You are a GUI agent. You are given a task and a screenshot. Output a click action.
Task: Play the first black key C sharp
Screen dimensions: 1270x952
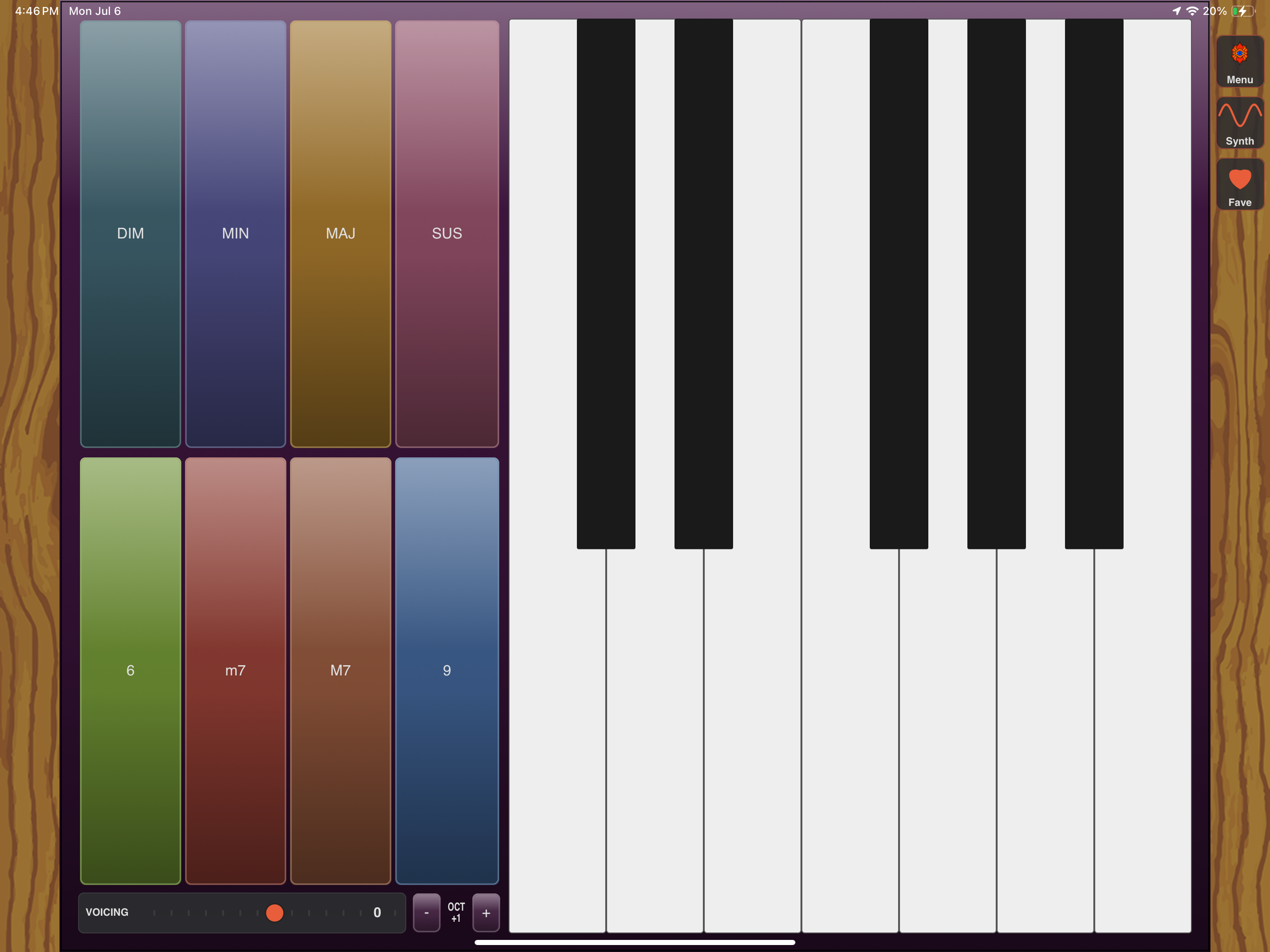pos(606,284)
